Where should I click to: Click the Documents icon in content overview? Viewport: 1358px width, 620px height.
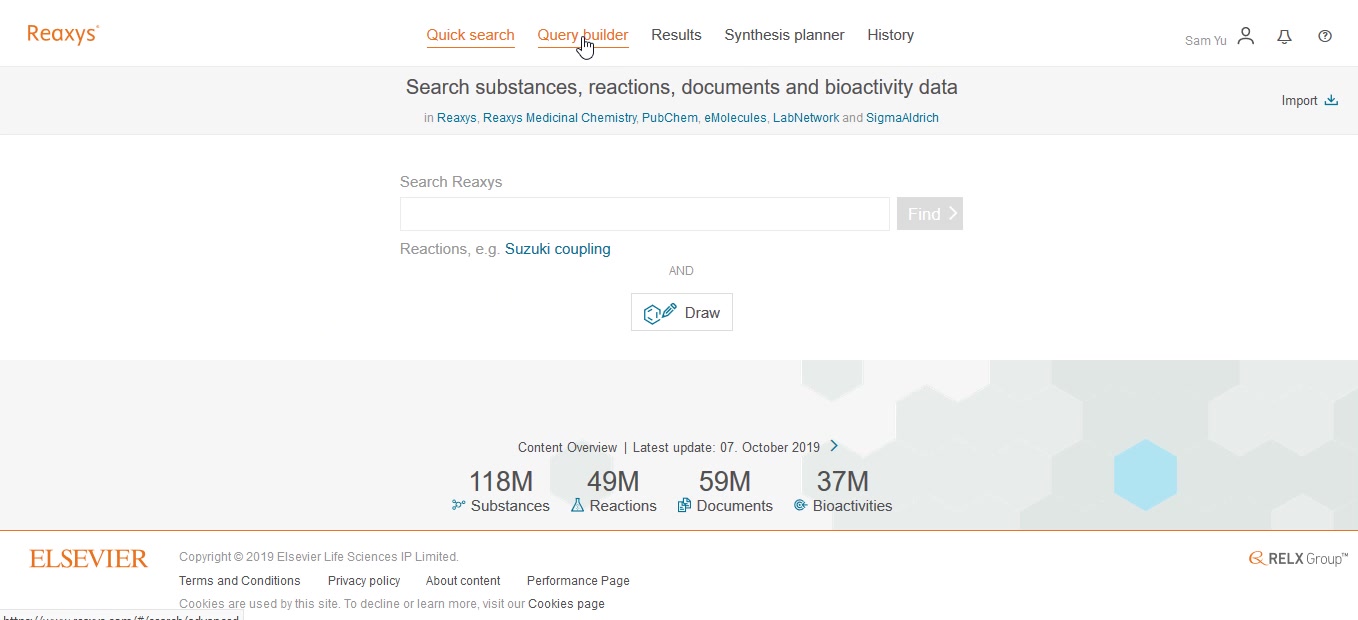(x=684, y=506)
